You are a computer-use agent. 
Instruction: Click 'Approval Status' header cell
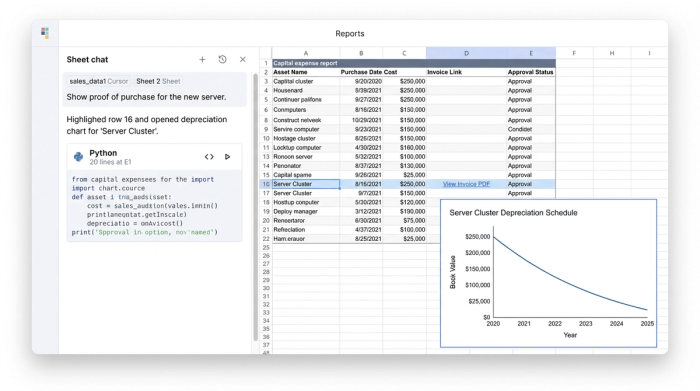tap(531, 72)
